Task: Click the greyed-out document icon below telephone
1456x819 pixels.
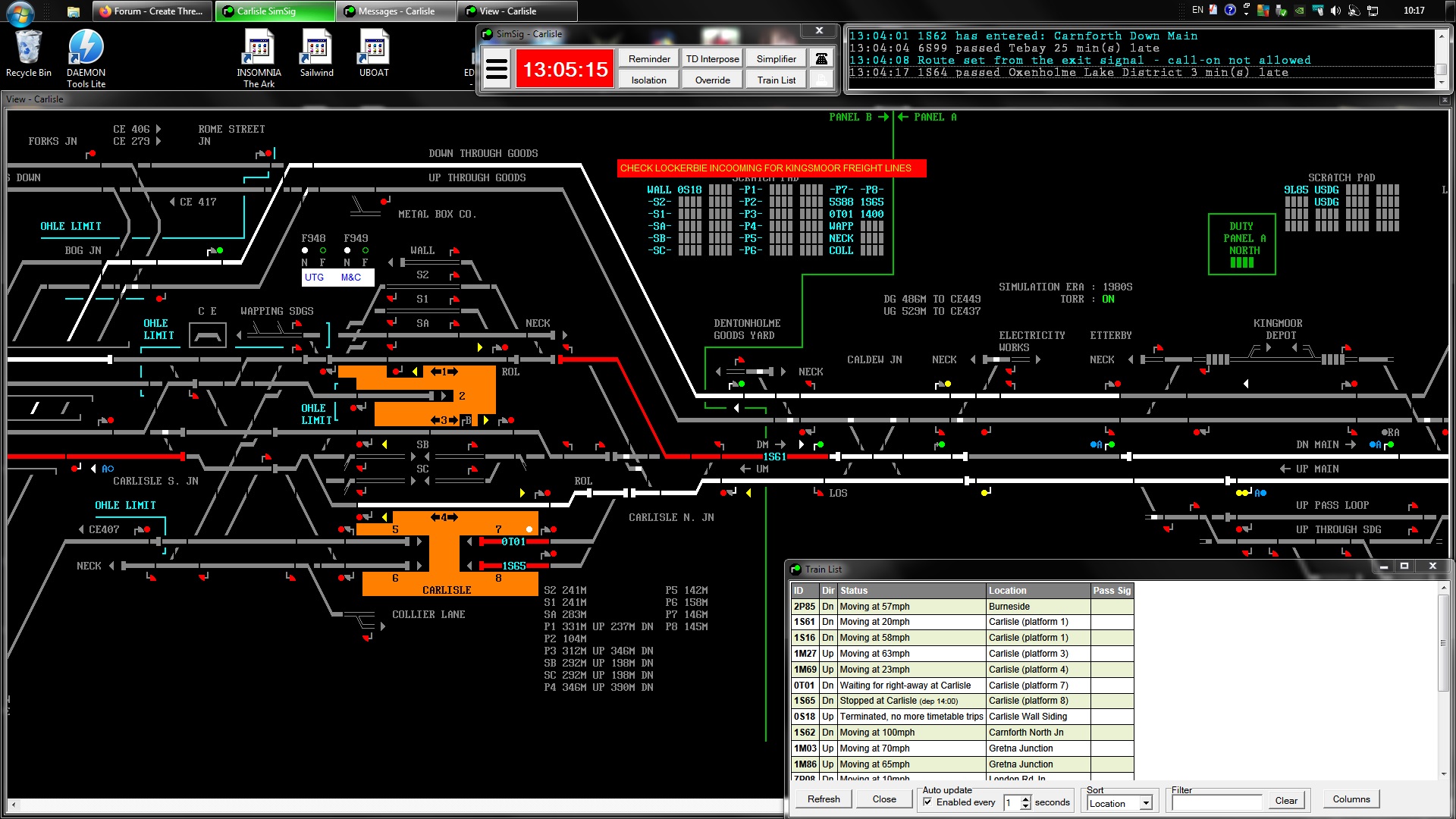Action: [821, 79]
